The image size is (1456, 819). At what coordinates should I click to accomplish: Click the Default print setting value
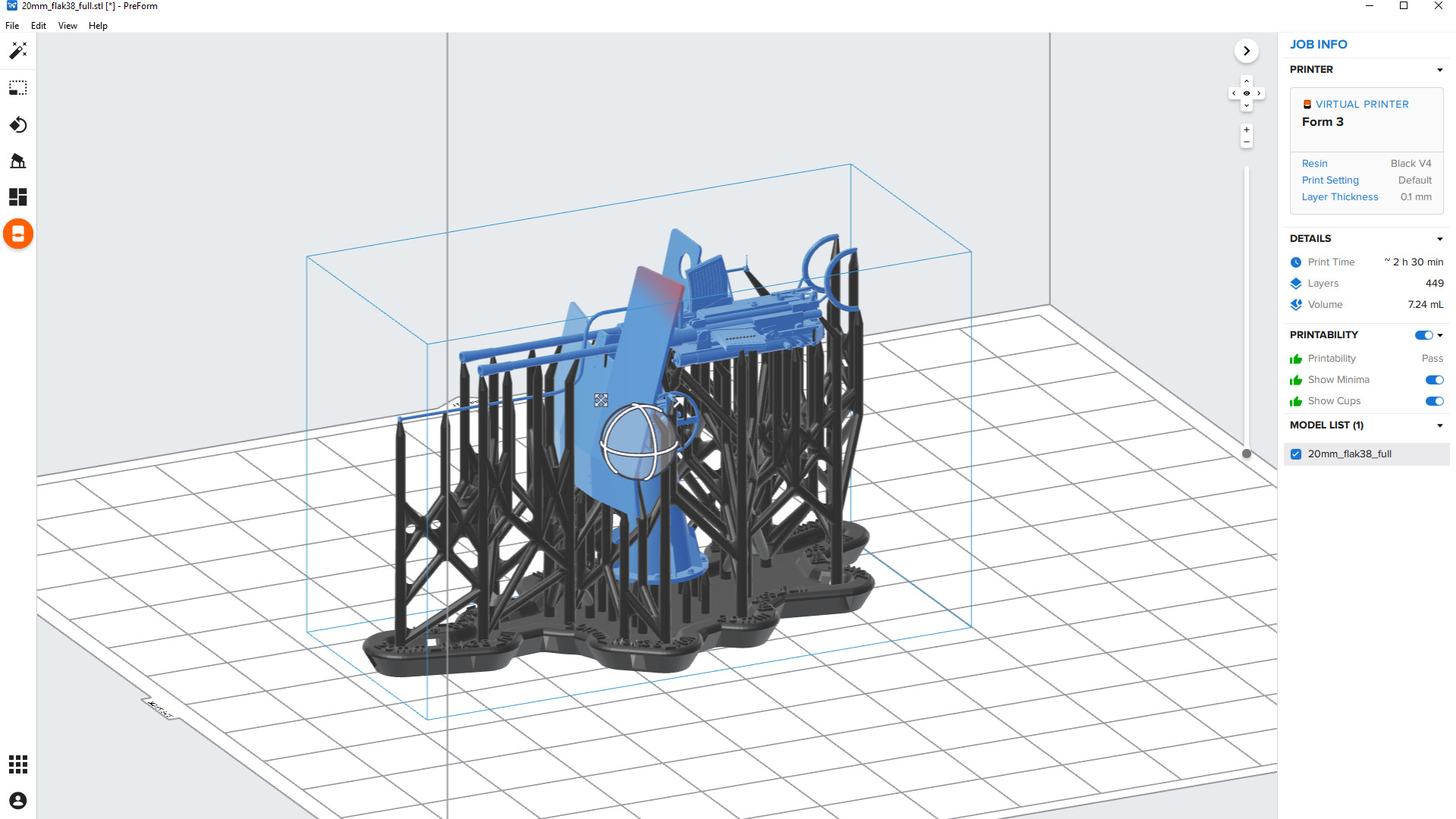[1415, 180]
